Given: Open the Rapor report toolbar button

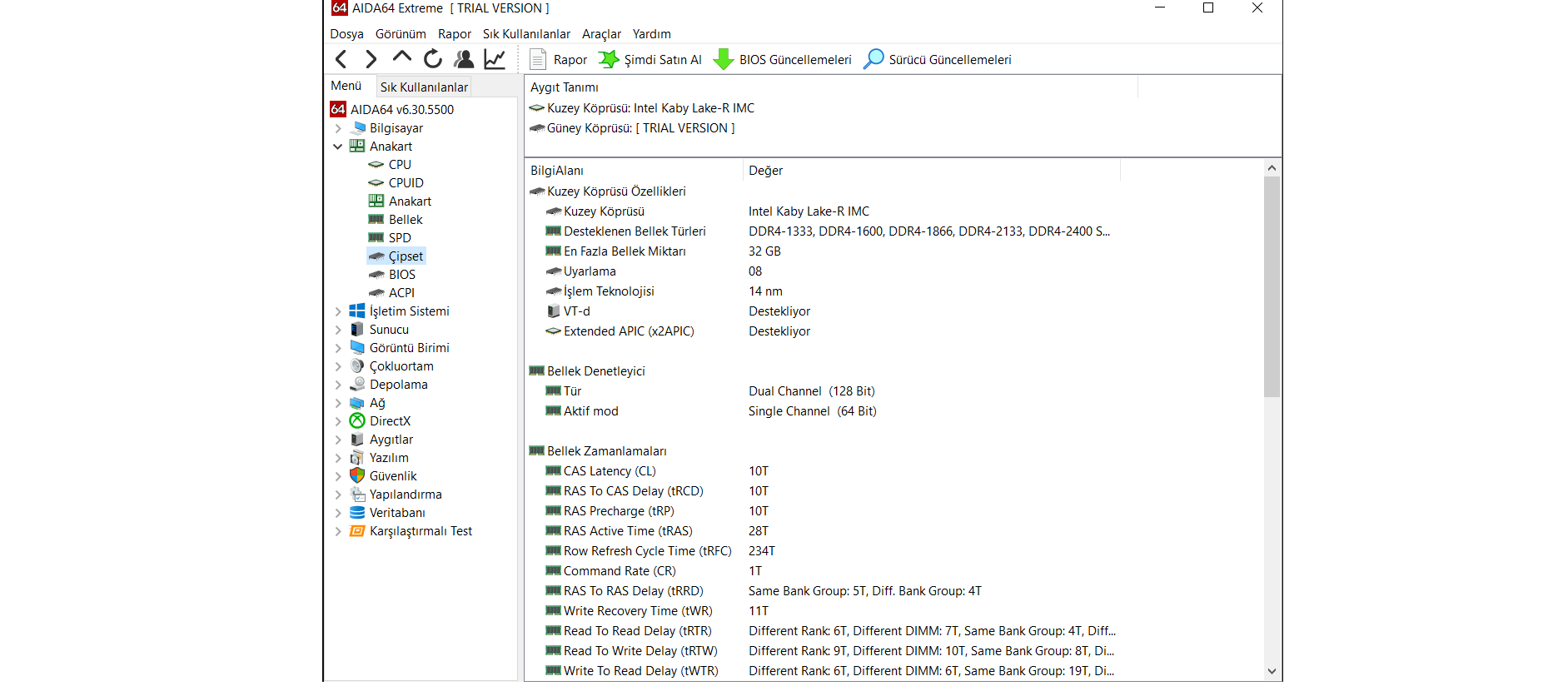Looking at the screenshot, I should 559,60.
